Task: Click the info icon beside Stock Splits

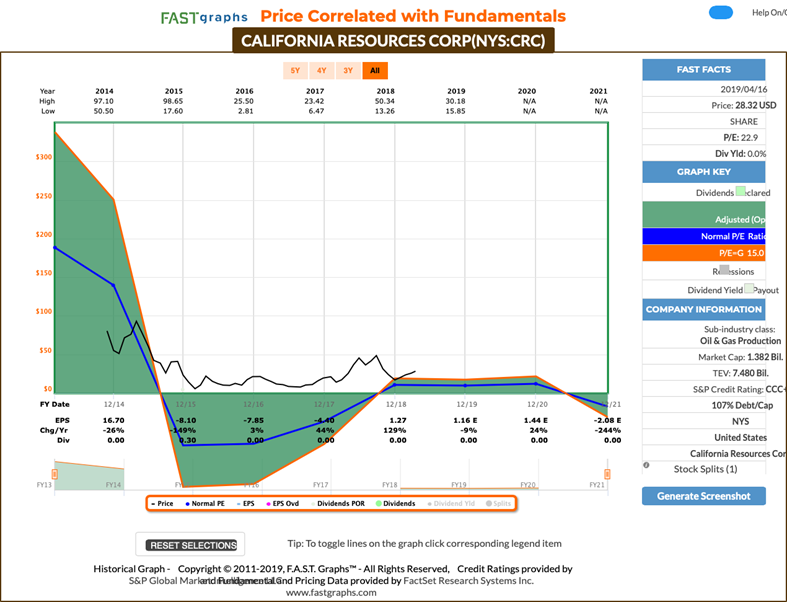Action: click(646, 465)
